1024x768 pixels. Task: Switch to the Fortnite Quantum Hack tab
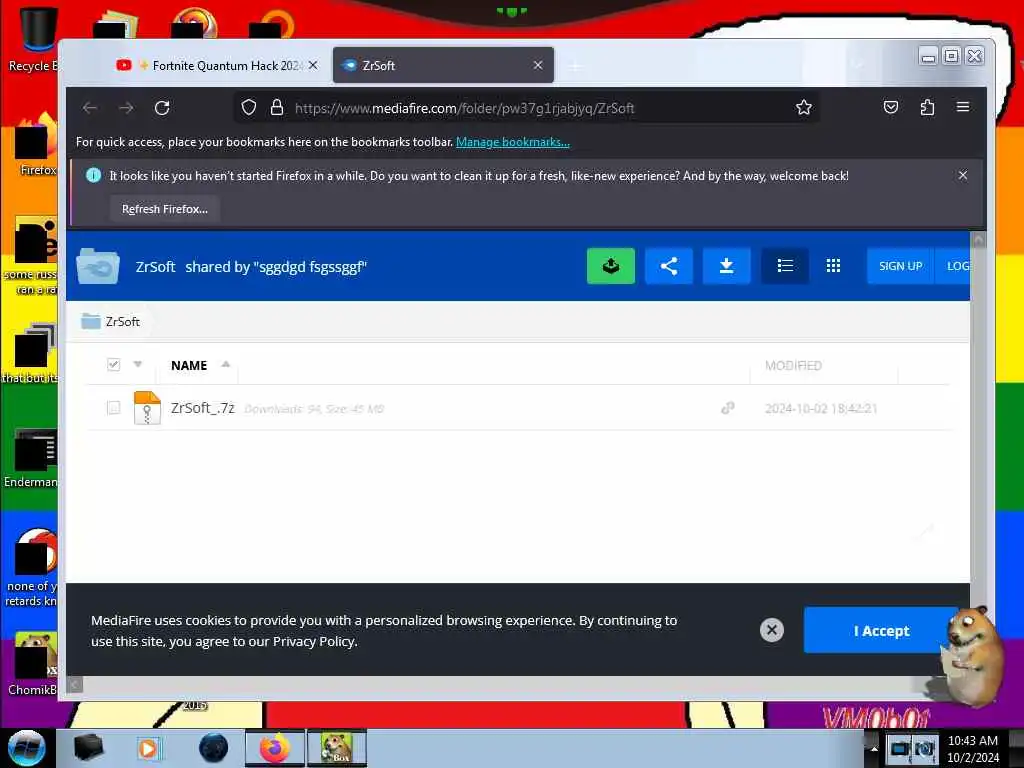tap(216, 65)
